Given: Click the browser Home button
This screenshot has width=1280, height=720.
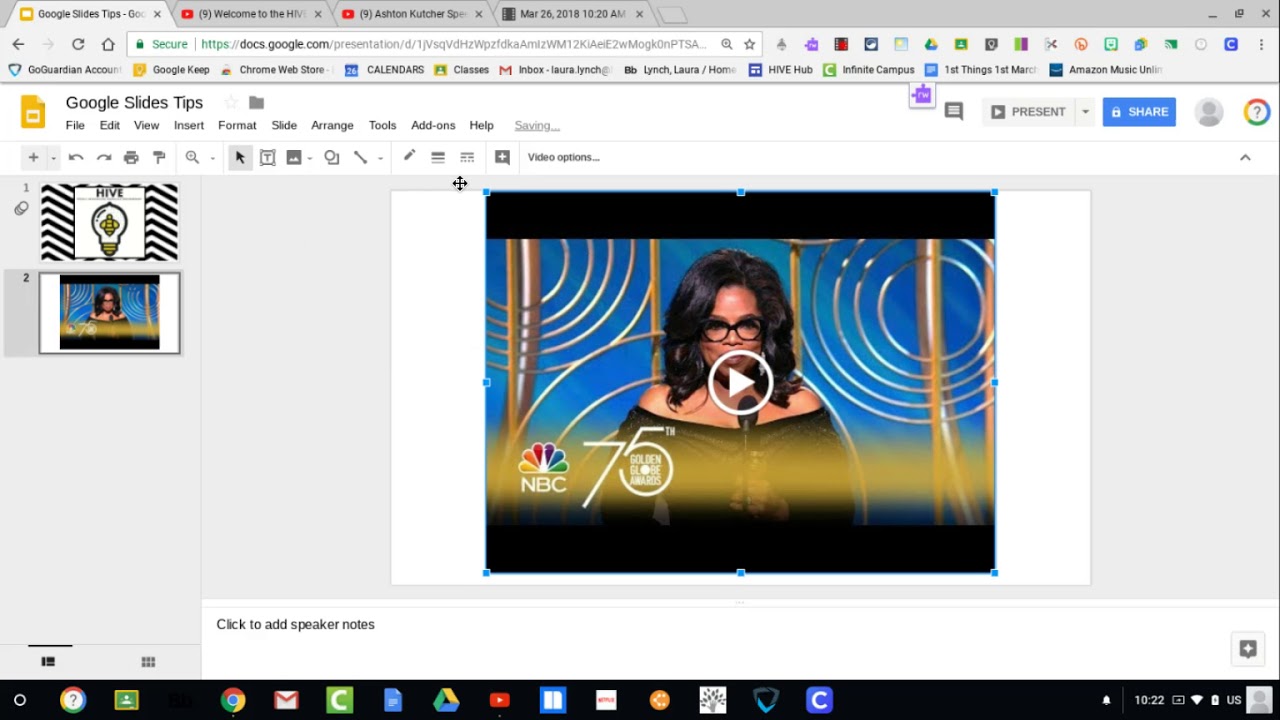Looking at the screenshot, I should (x=108, y=44).
